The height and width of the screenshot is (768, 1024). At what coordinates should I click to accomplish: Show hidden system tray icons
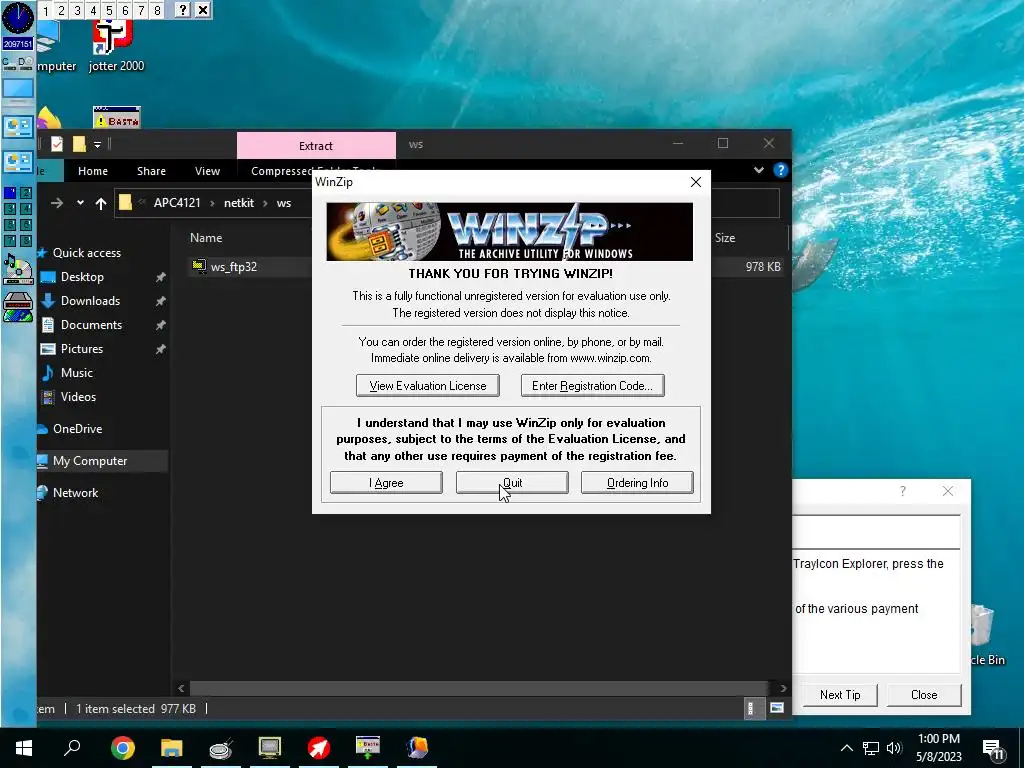[x=846, y=748]
